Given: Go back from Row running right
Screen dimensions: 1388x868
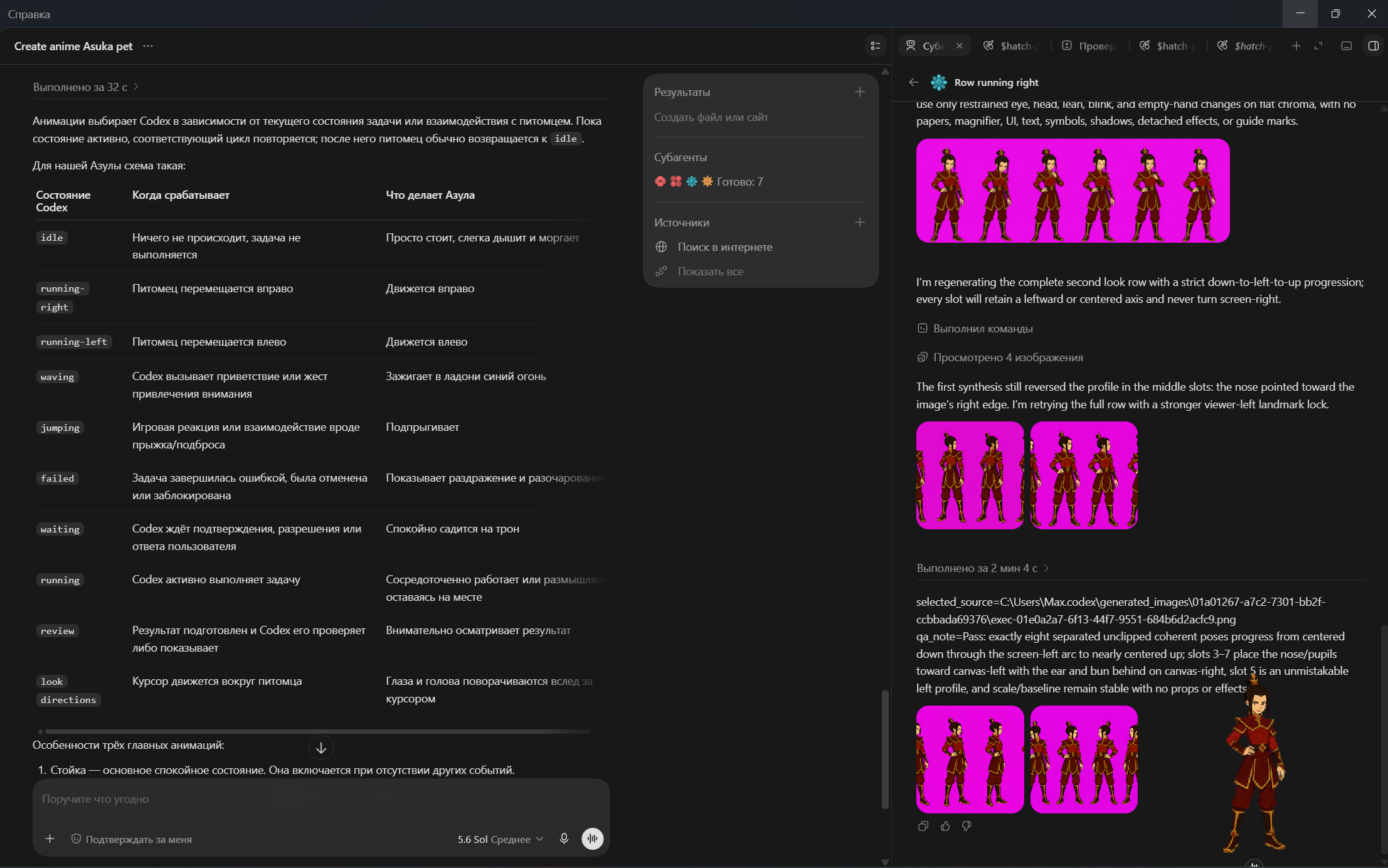Looking at the screenshot, I should click(913, 82).
